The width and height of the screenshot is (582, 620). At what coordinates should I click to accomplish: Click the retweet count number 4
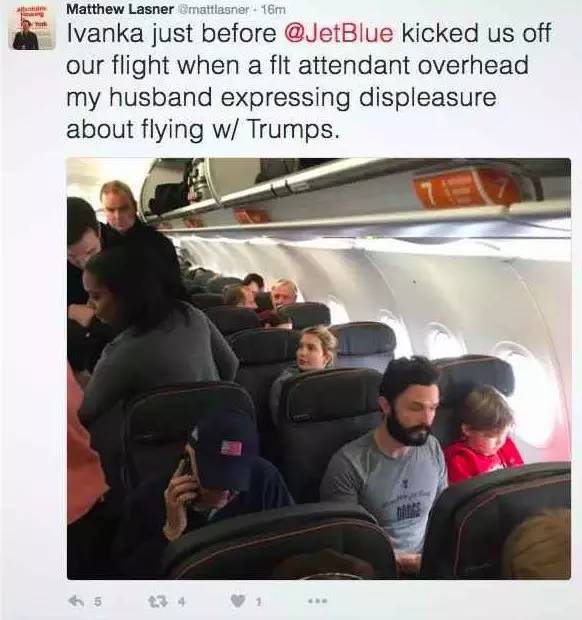coord(181,602)
